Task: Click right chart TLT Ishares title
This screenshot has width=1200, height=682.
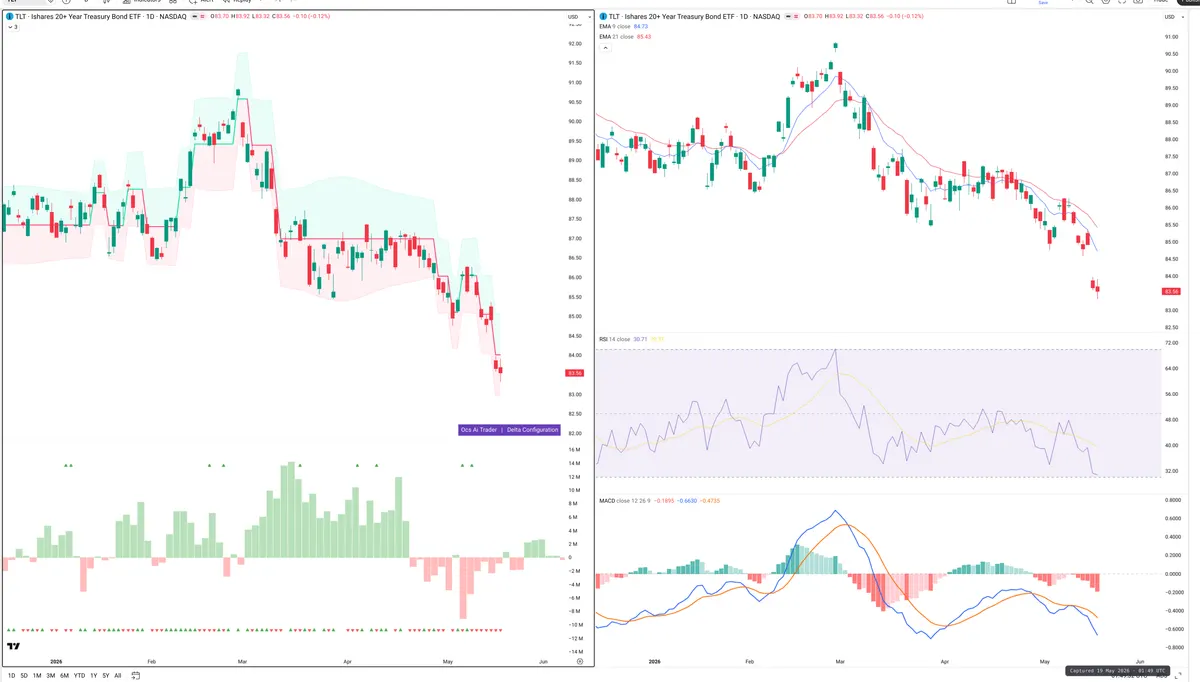Action: pyautogui.click(x=694, y=16)
